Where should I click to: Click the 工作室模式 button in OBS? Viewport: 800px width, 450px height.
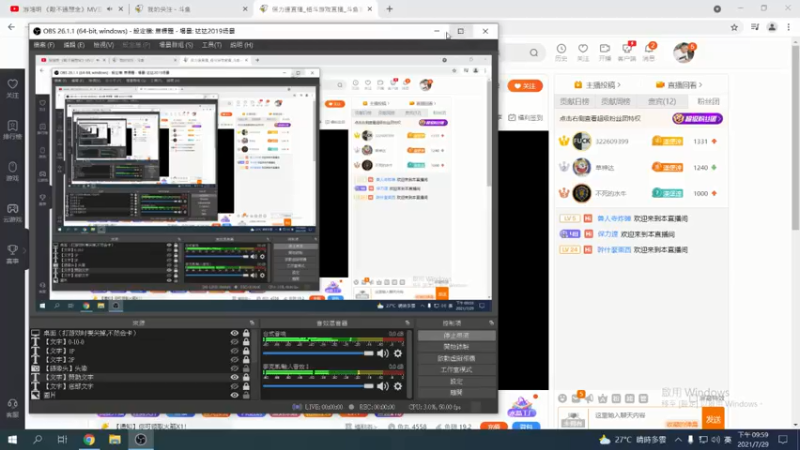pos(456,370)
